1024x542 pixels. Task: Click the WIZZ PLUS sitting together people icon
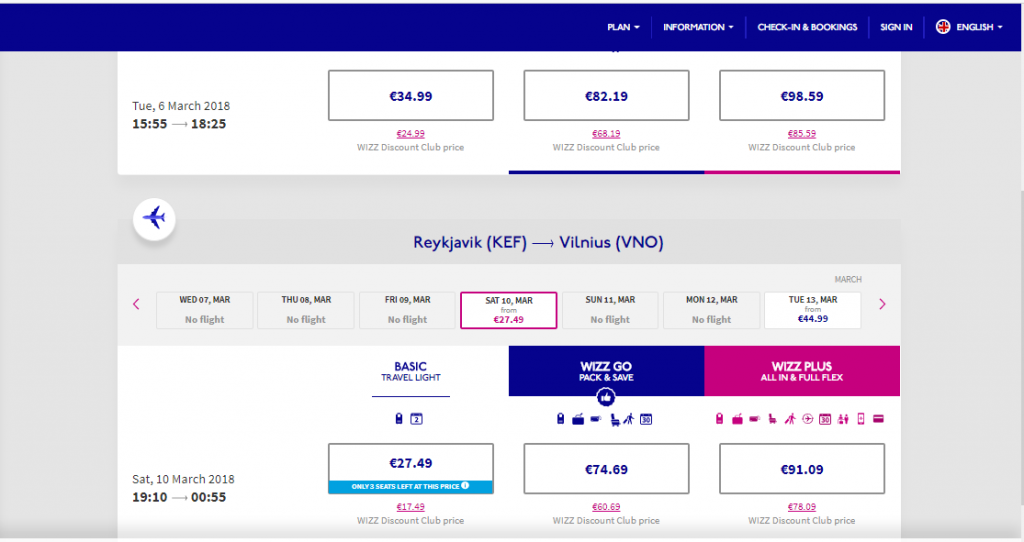coord(843,419)
